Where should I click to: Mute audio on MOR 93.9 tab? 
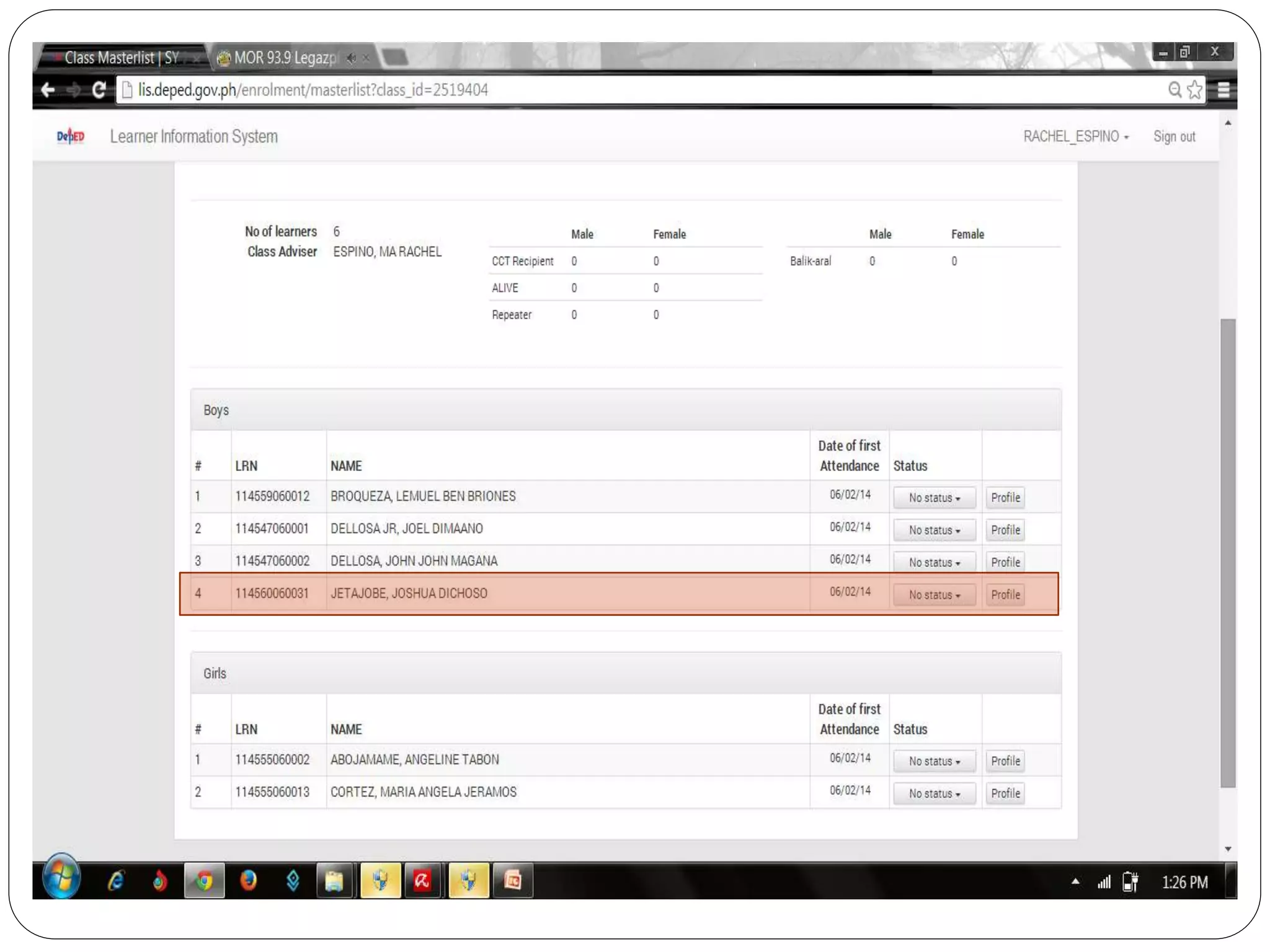tap(352, 58)
